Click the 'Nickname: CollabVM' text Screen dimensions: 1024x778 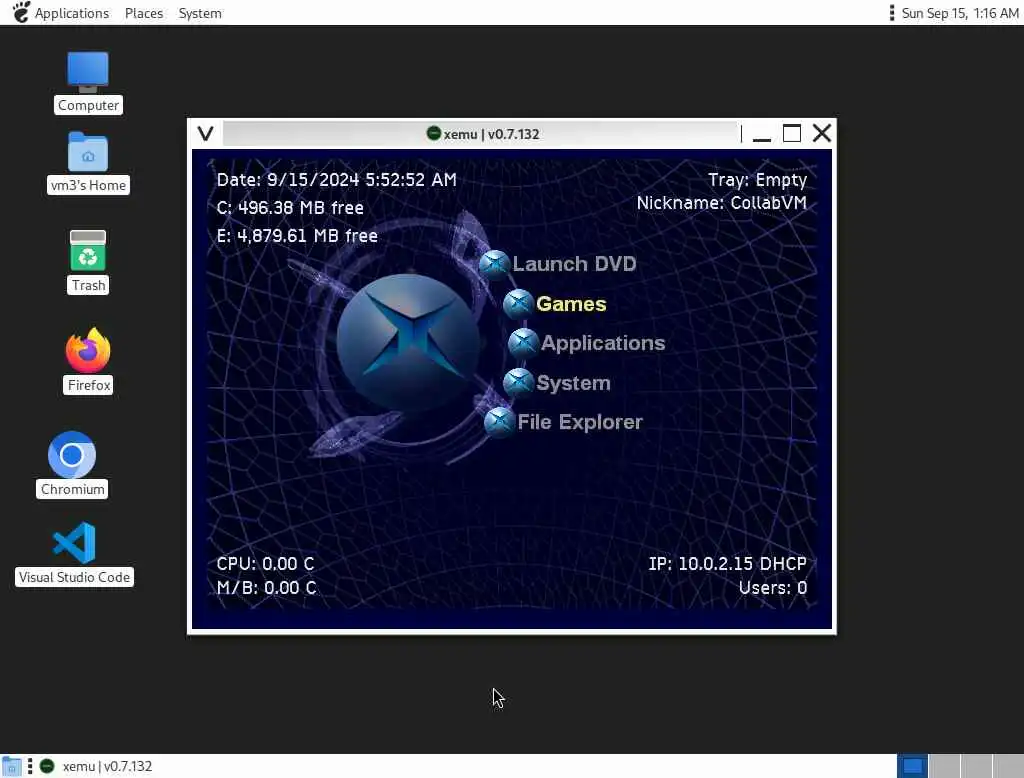[x=722, y=203]
